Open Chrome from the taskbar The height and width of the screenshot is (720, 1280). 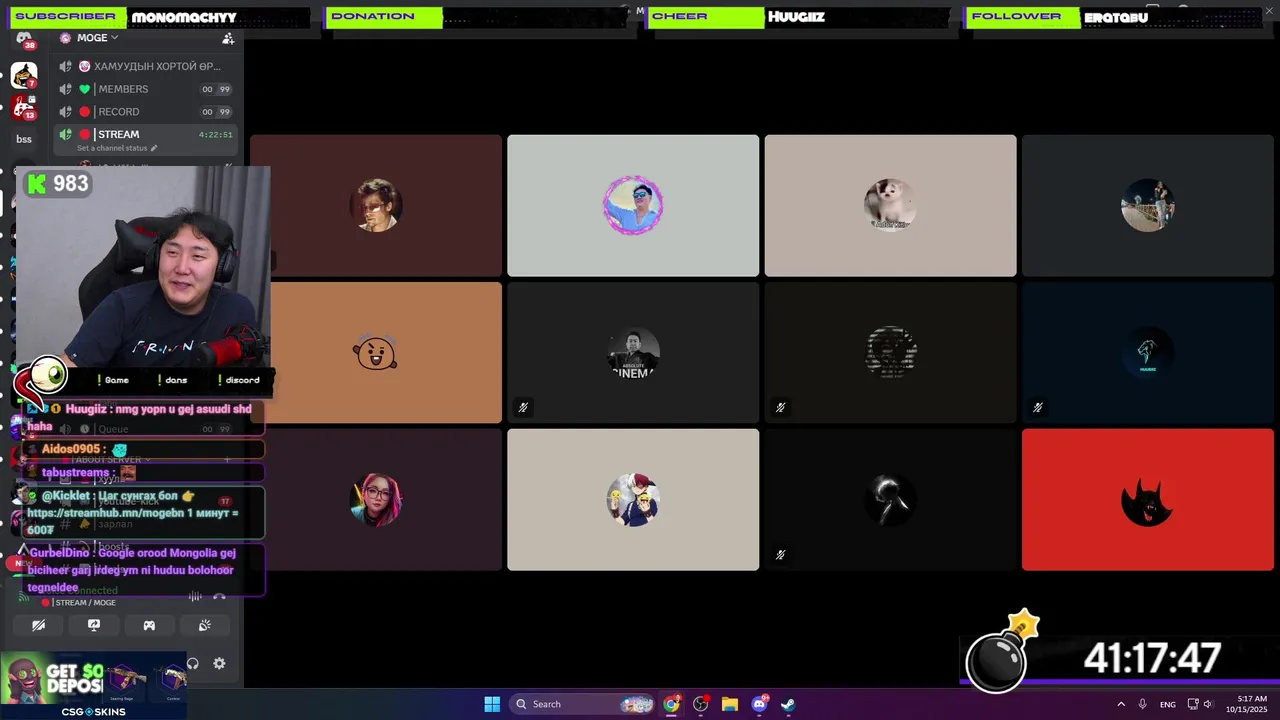pos(672,704)
